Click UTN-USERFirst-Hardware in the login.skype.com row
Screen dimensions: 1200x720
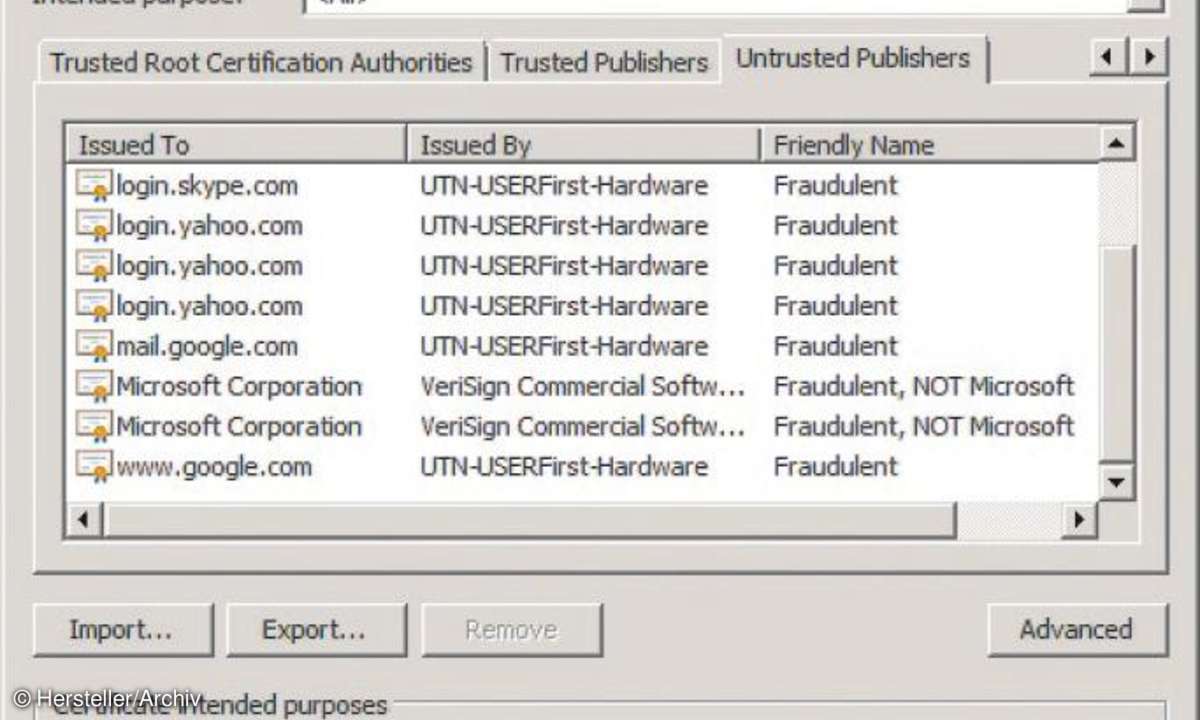[x=564, y=186]
